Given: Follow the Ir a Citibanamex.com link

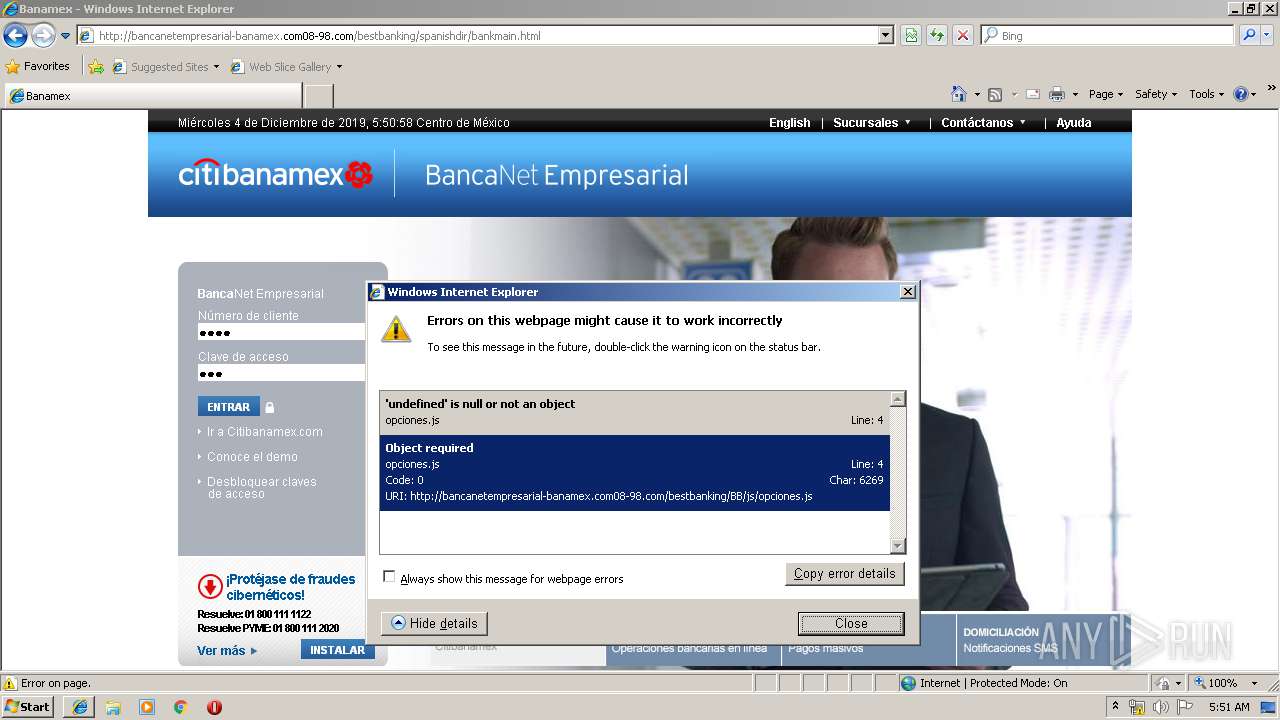Looking at the screenshot, I should point(264,432).
